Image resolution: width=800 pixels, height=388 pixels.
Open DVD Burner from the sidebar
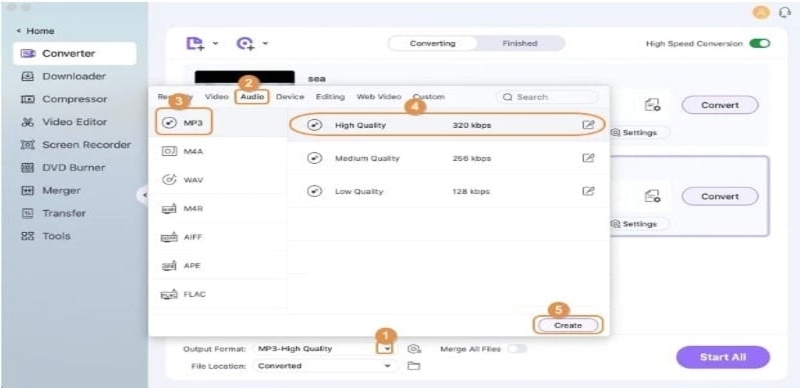[74, 167]
